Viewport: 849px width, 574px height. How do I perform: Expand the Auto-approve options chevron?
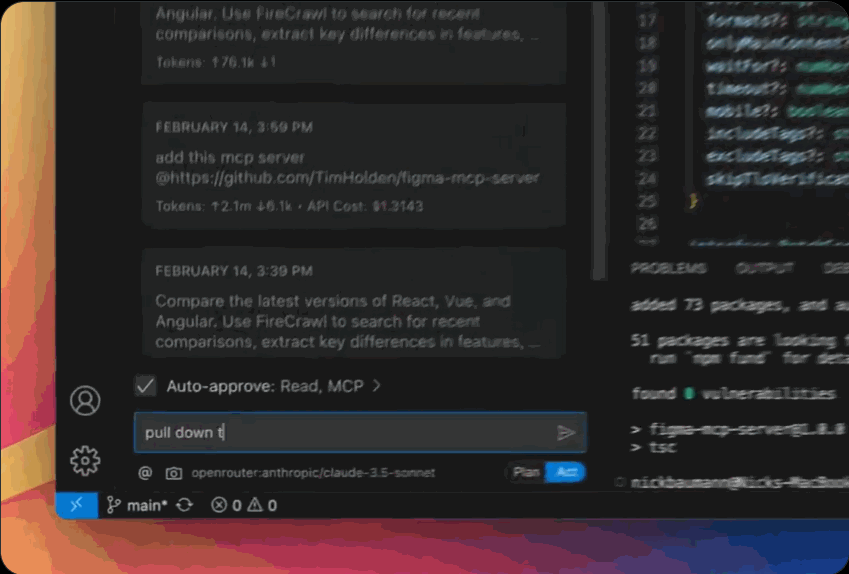(x=376, y=386)
